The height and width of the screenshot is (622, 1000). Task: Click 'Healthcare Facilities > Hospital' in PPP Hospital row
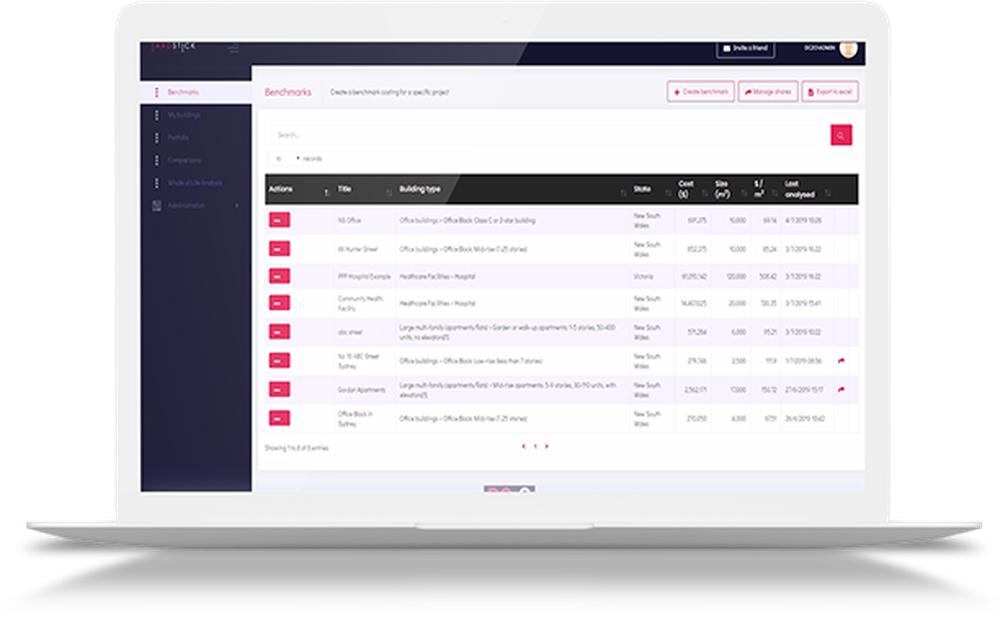438,277
